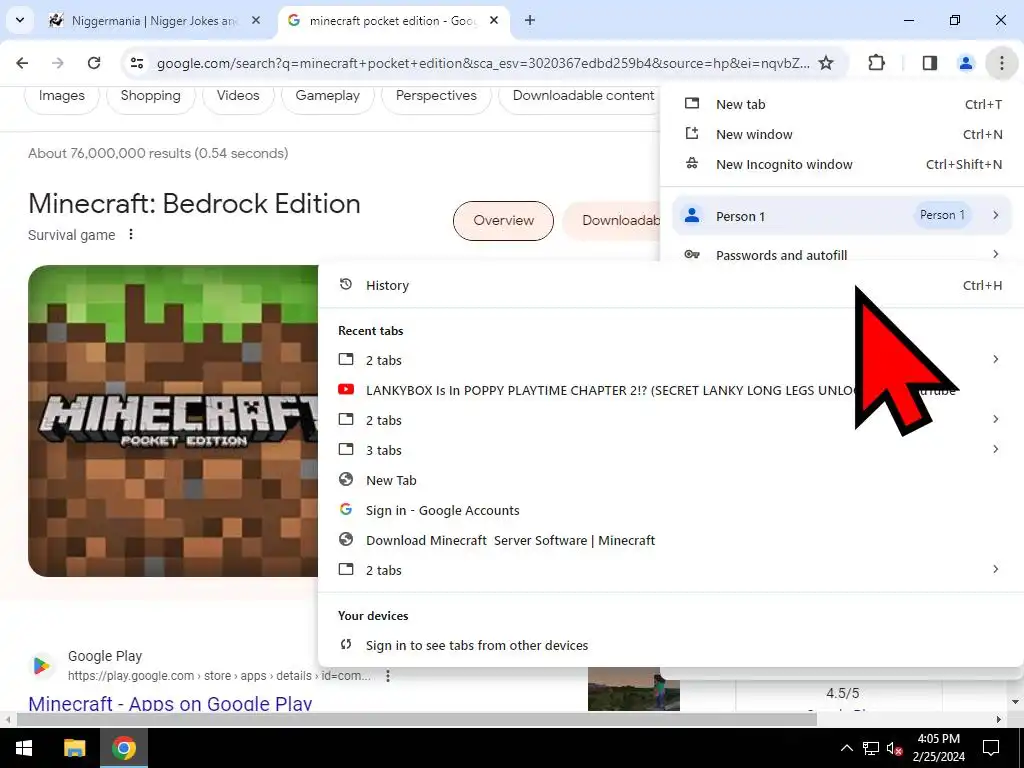Viewport: 1024px width, 768px height.
Task: Select the Overview pill in knowledge panel
Action: tap(504, 221)
